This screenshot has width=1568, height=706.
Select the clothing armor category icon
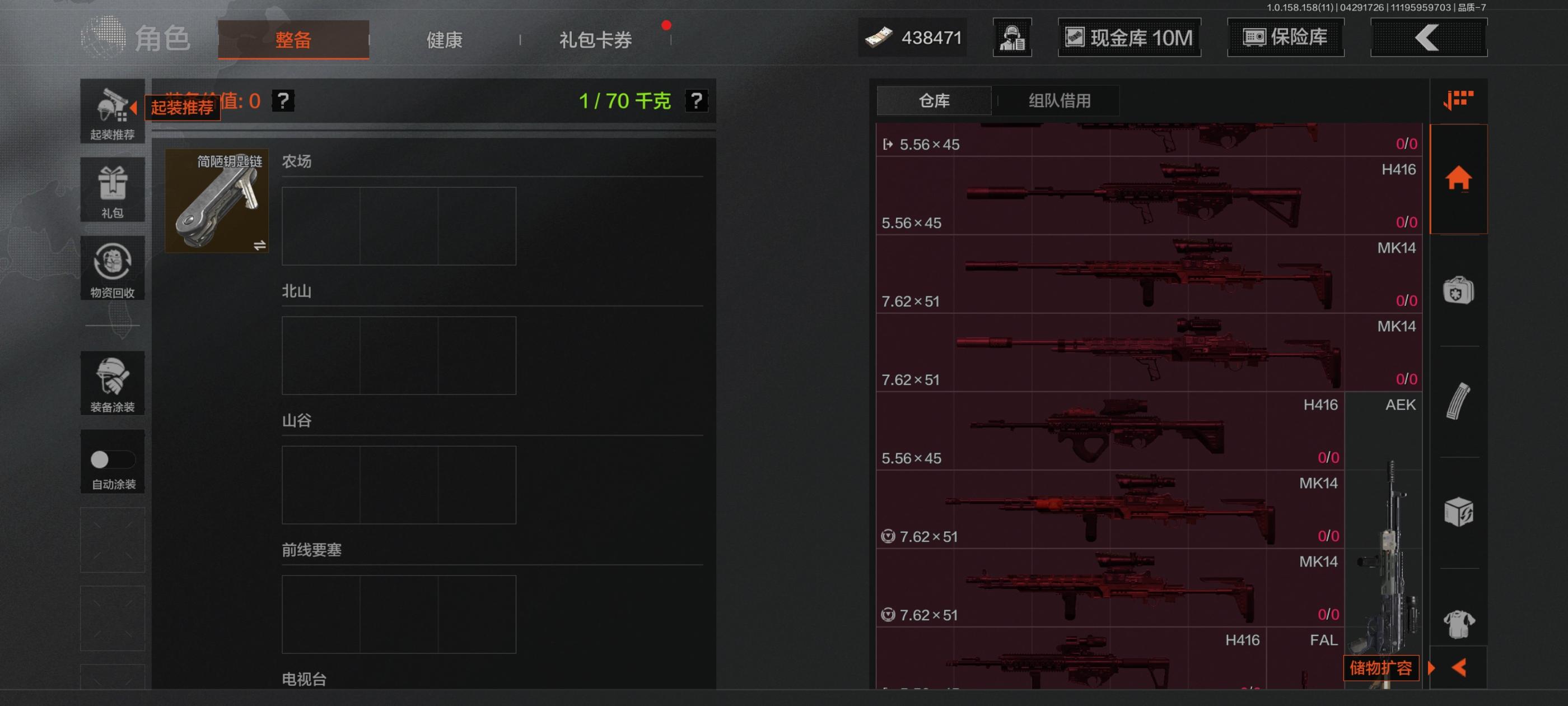click(1458, 624)
